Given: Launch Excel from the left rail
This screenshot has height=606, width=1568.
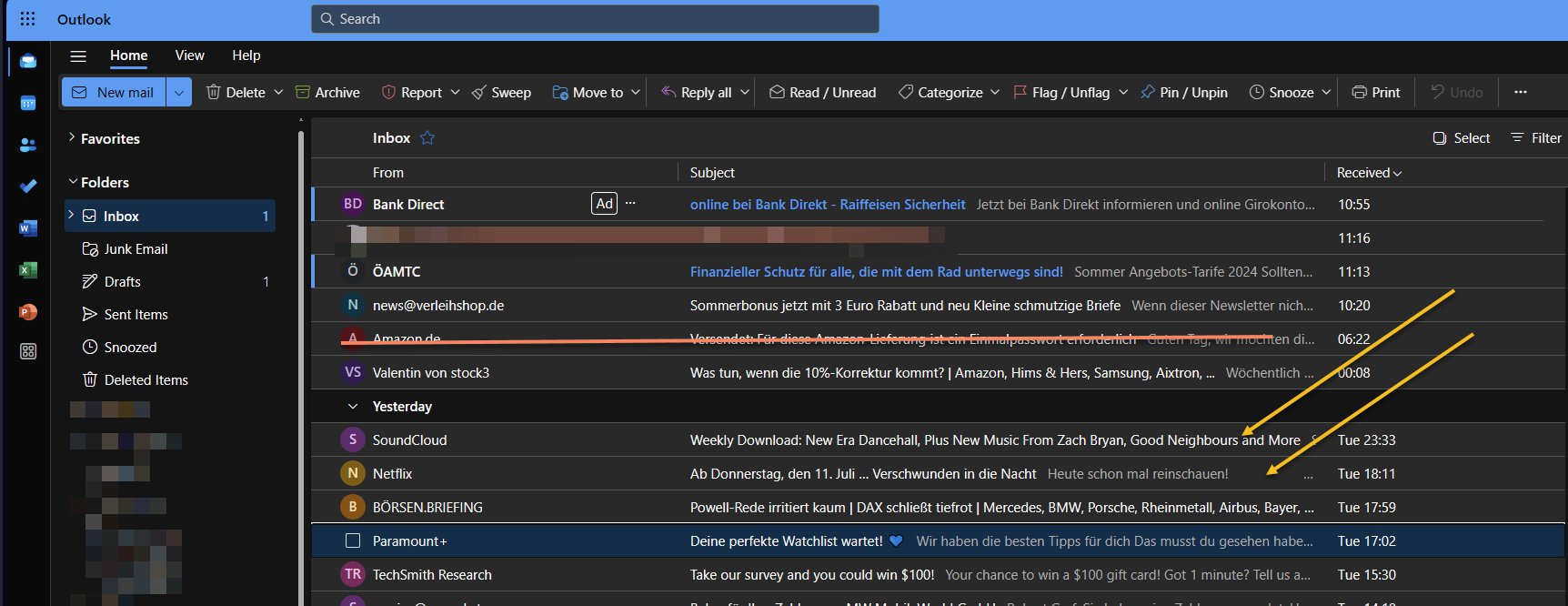Looking at the screenshot, I should 28,270.
